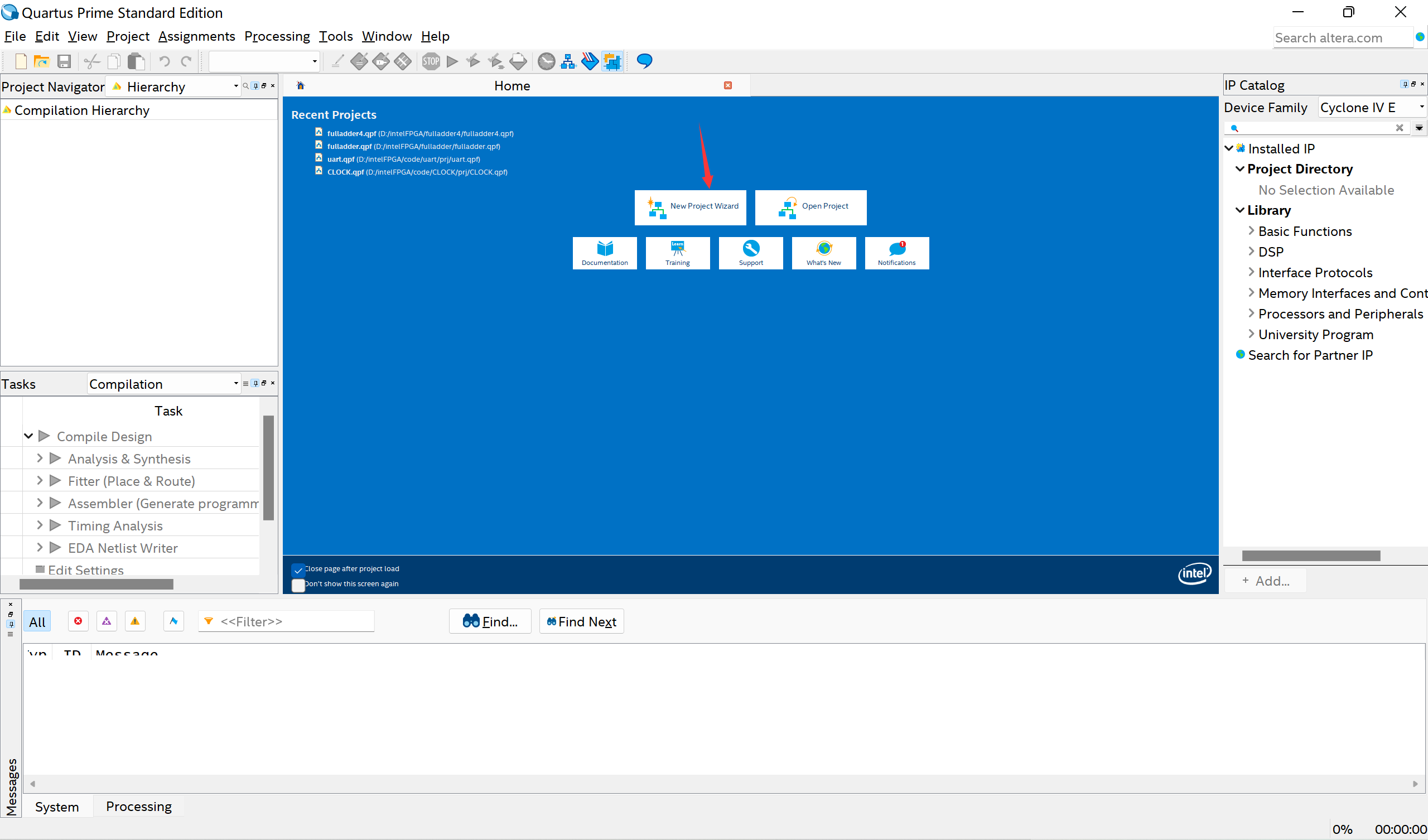This screenshot has height=840, width=1428.
Task: Open the Training tile
Action: pyautogui.click(x=678, y=253)
